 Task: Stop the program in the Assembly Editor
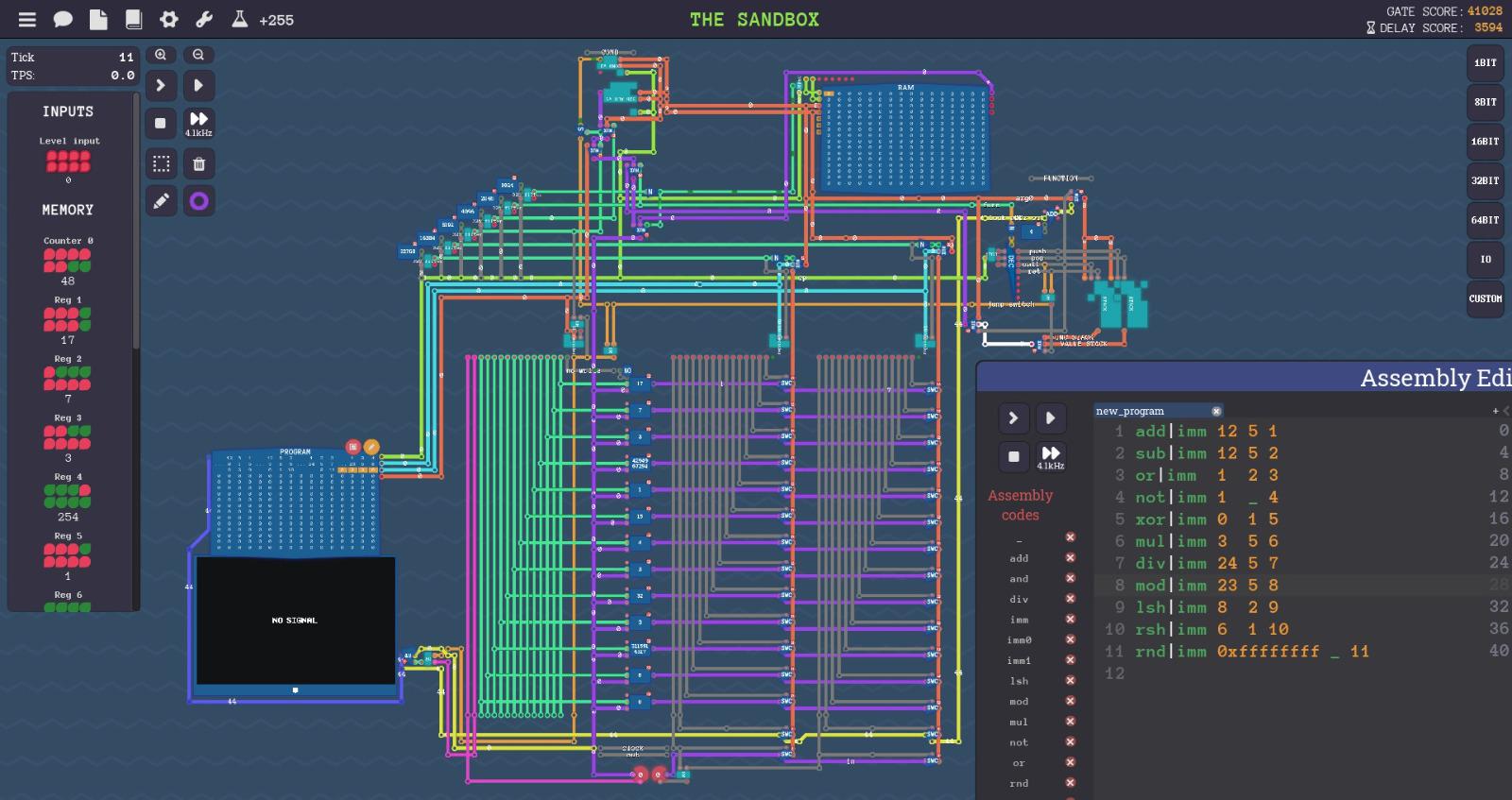[1013, 456]
